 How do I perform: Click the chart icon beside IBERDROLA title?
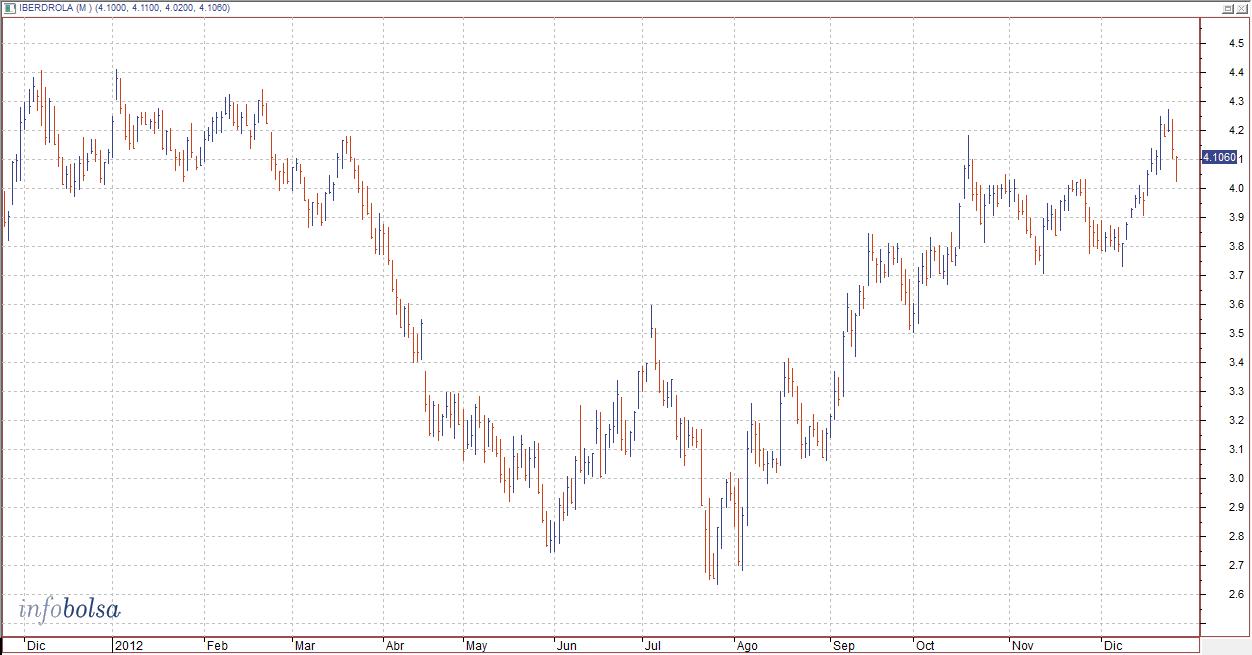tap(10, 8)
